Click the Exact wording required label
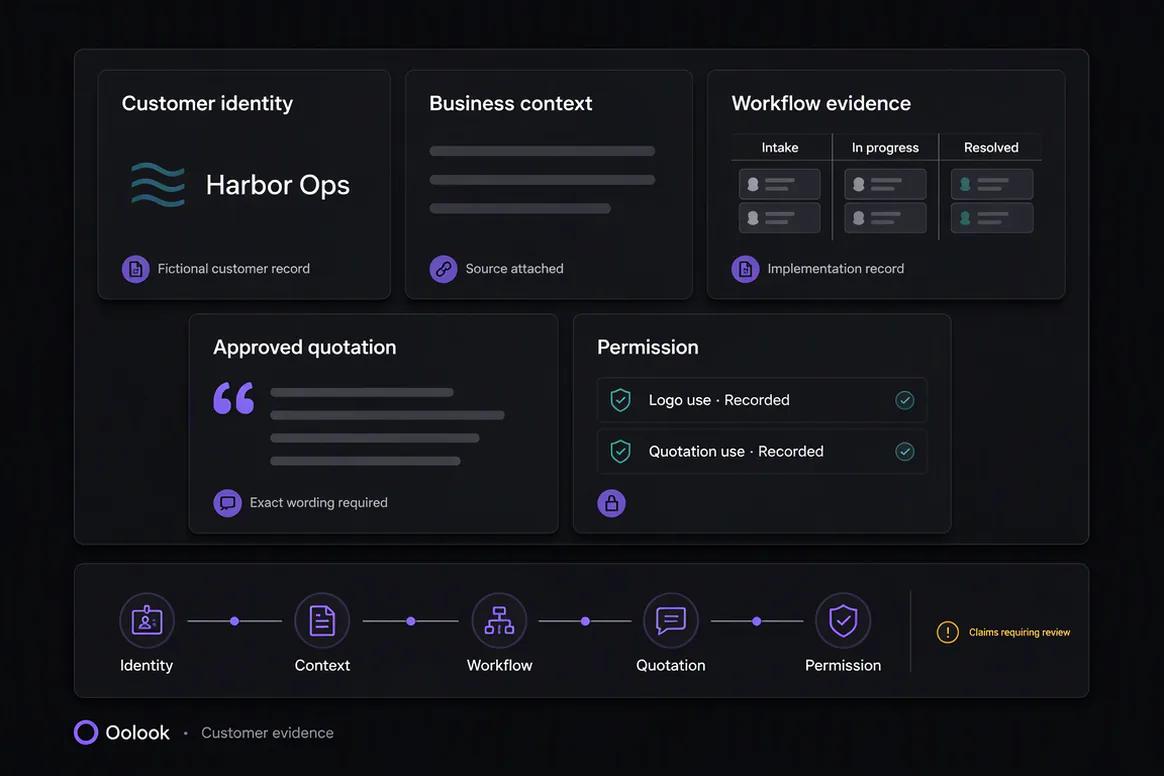Image resolution: width=1164 pixels, height=776 pixels. 318,503
